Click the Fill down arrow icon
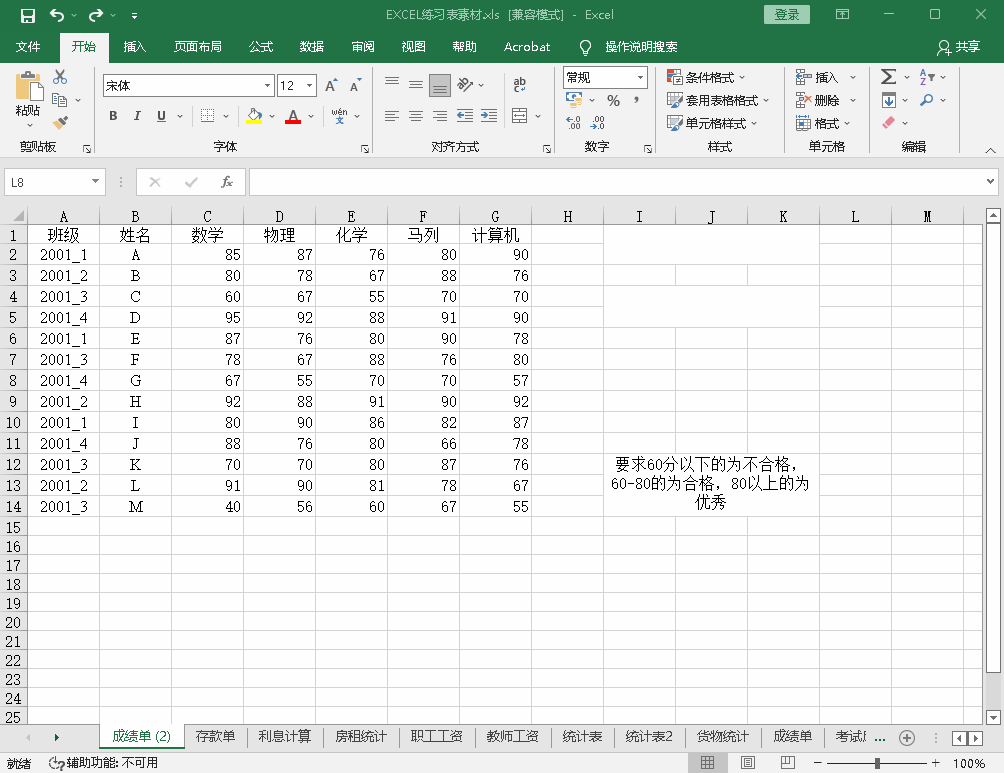This screenshot has height=773, width=1004. 888,100
